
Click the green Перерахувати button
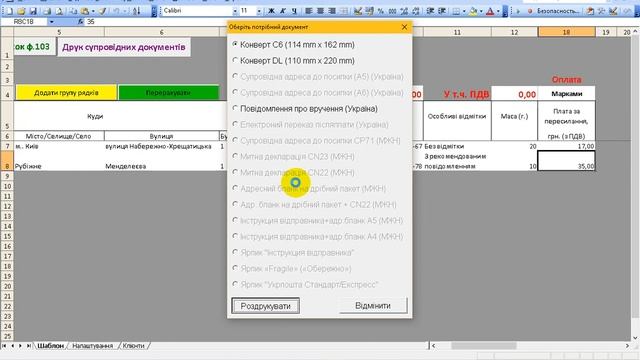(168, 93)
